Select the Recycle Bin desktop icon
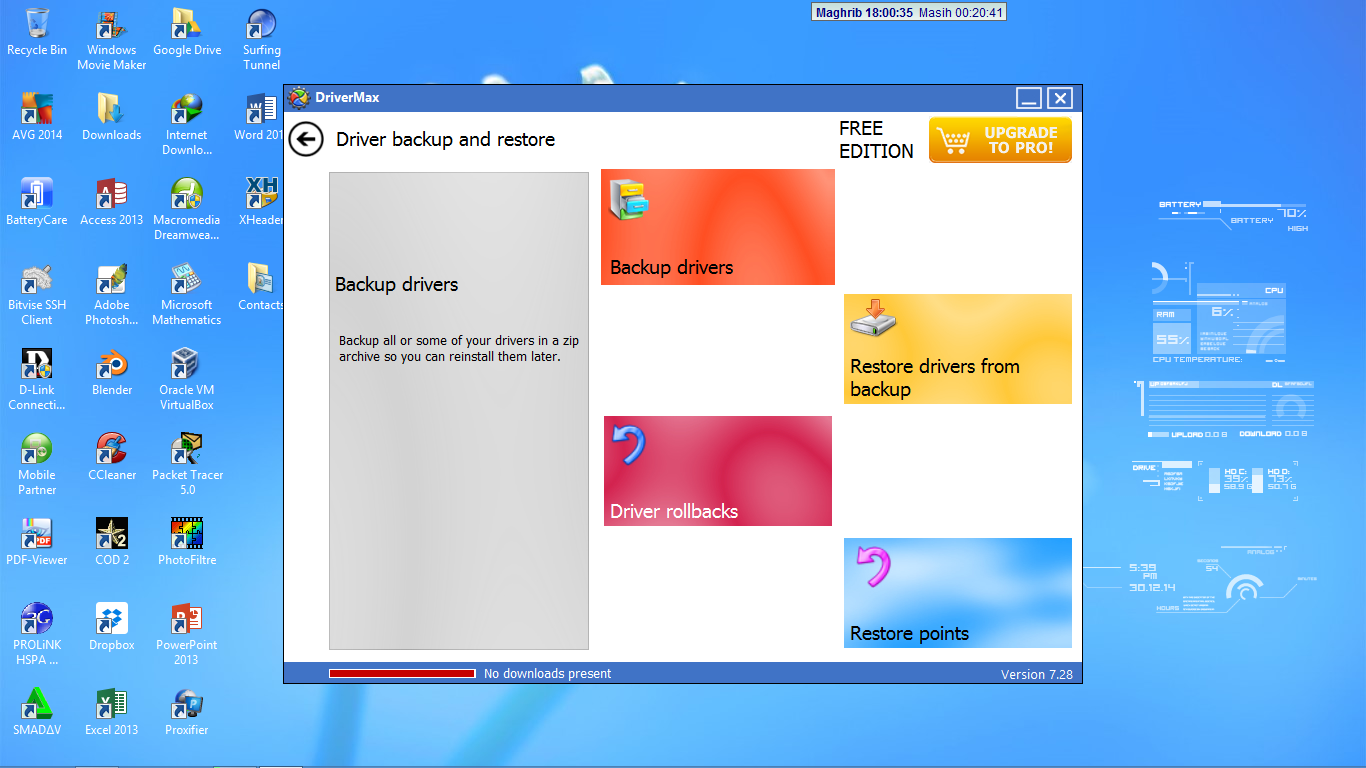Viewport: 1366px width, 768px height. [37, 32]
